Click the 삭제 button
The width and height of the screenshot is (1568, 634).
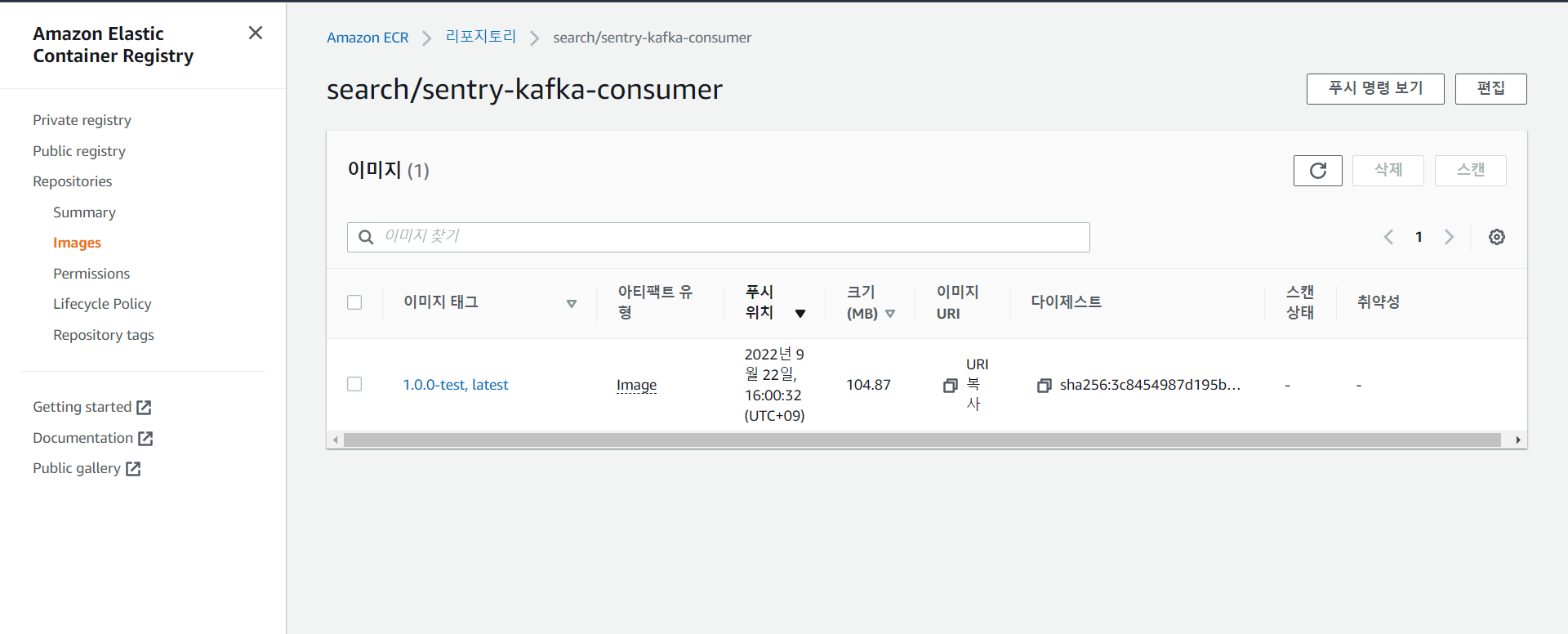pyautogui.click(x=1388, y=171)
